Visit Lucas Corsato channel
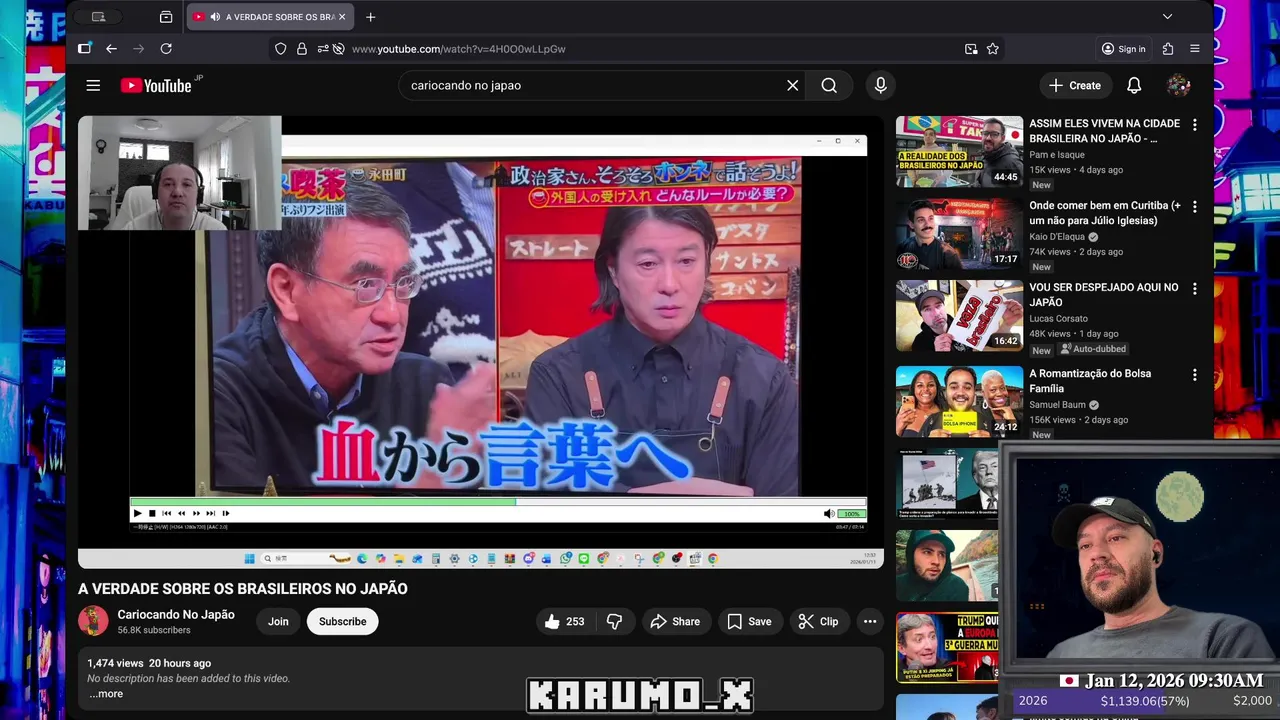The height and width of the screenshot is (720, 1280). (1058, 319)
